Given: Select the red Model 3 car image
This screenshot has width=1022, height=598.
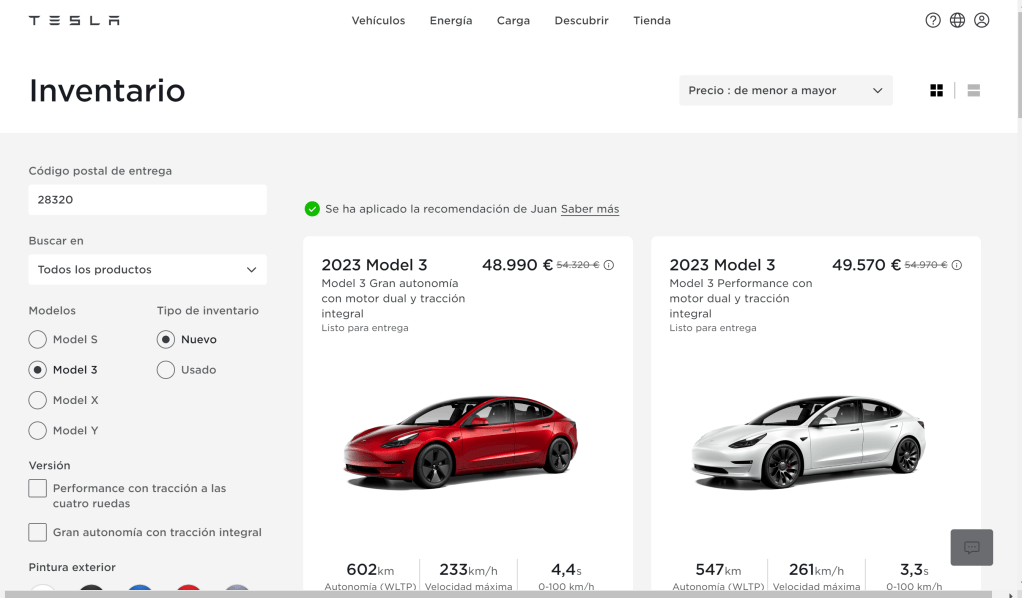Looking at the screenshot, I should (460, 440).
